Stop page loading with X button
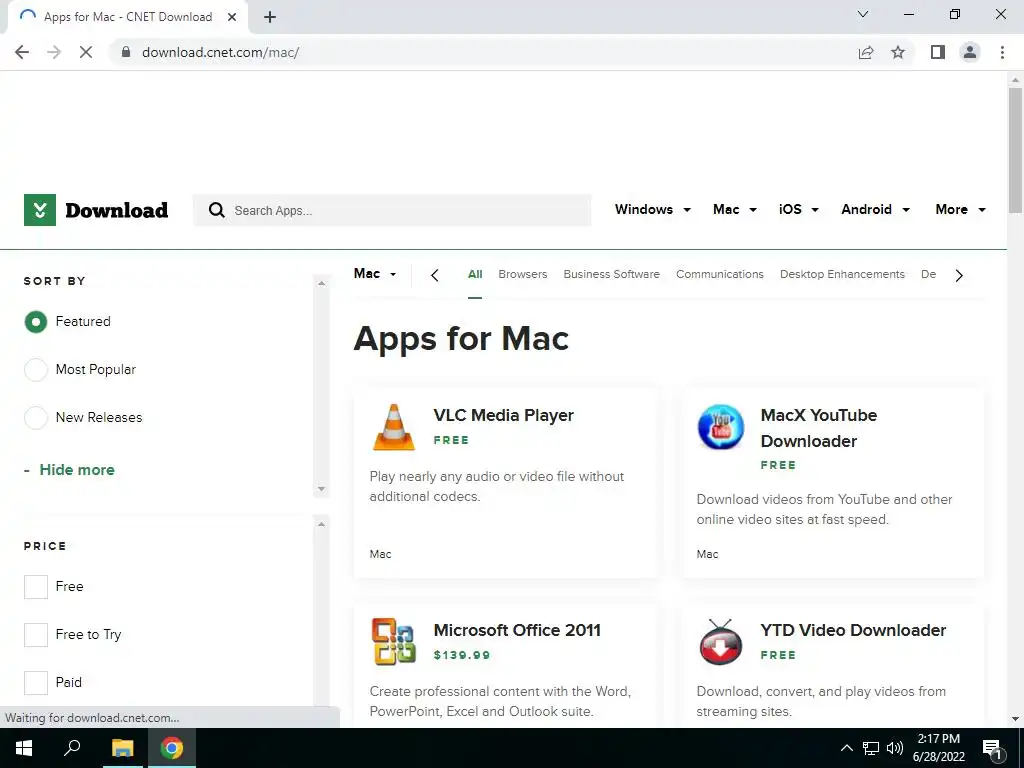 click(86, 52)
